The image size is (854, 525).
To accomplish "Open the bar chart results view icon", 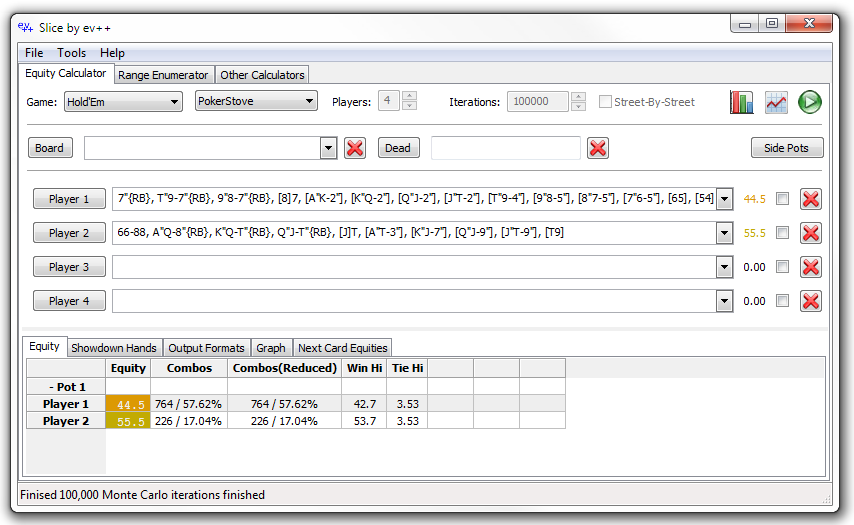I will click(742, 102).
